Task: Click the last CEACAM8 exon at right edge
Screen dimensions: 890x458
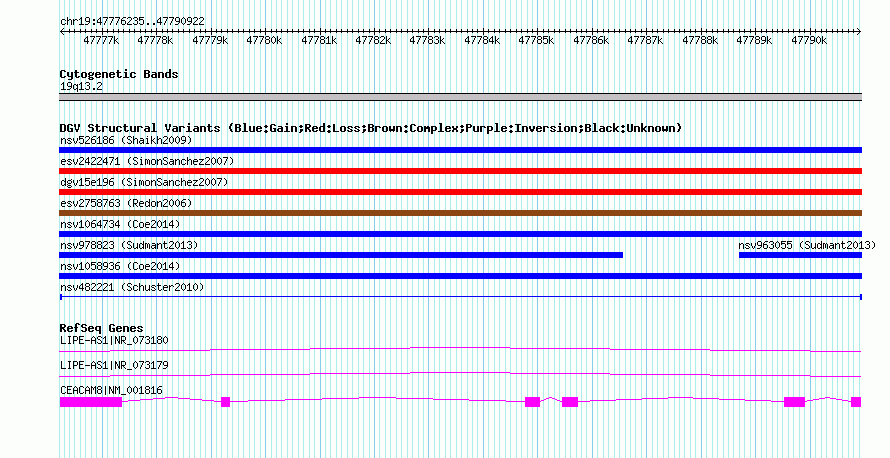Action: (x=856, y=402)
